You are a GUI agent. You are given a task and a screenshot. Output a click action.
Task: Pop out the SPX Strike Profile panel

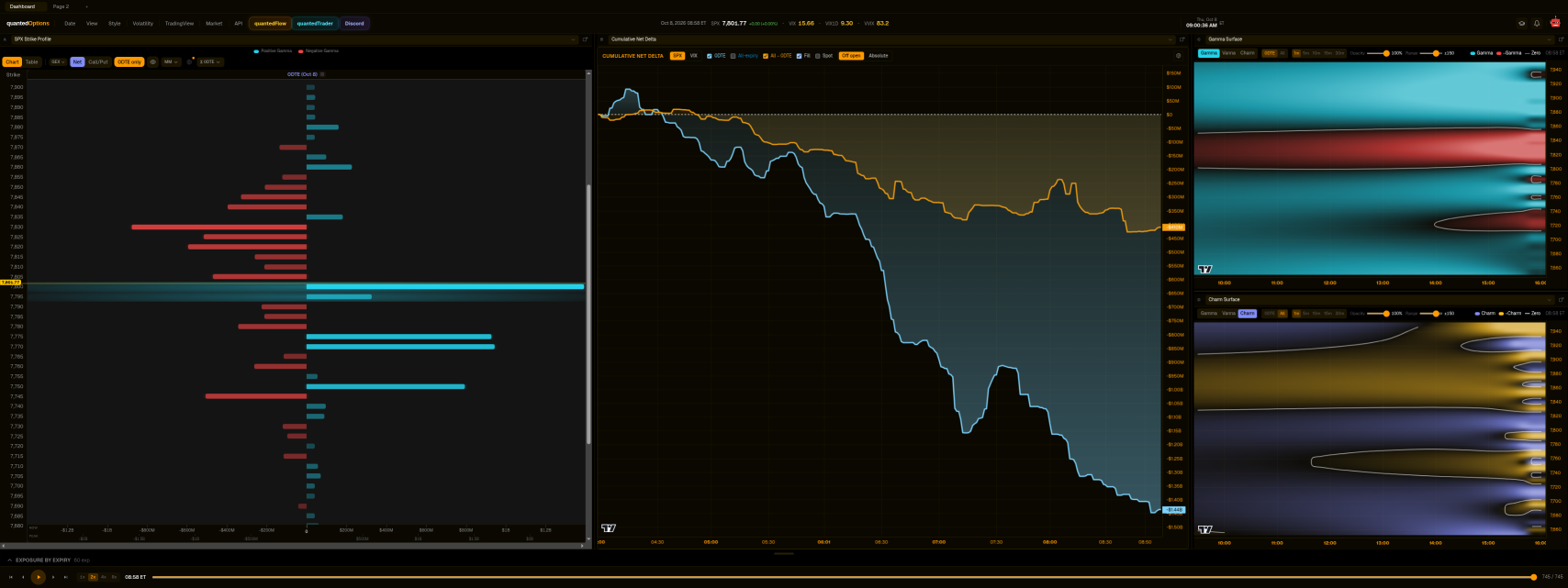[586, 39]
